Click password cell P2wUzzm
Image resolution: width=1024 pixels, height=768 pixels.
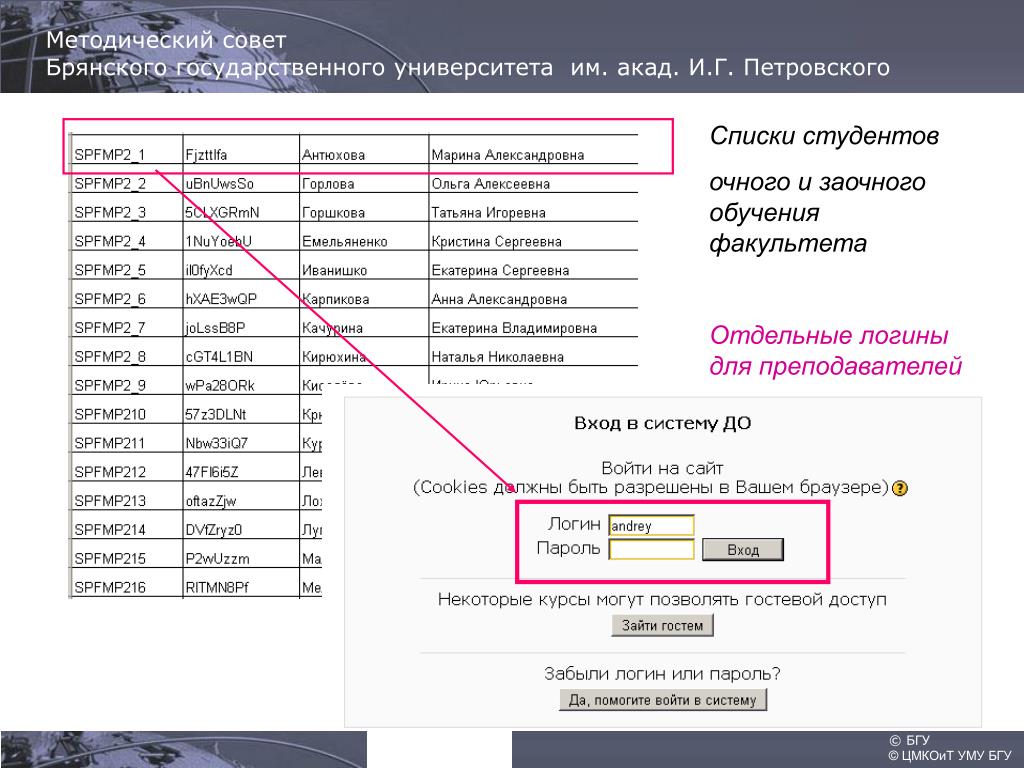click(240, 553)
